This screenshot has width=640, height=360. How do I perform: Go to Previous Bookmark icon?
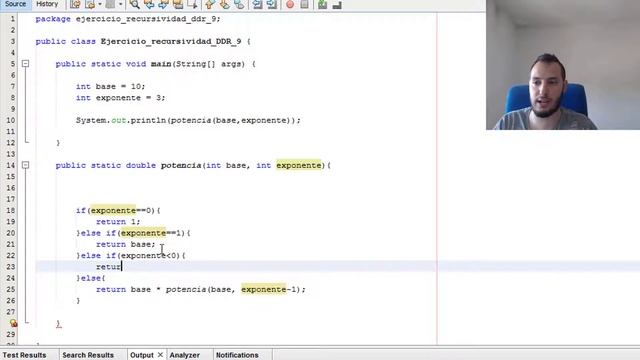[x=210, y=4]
